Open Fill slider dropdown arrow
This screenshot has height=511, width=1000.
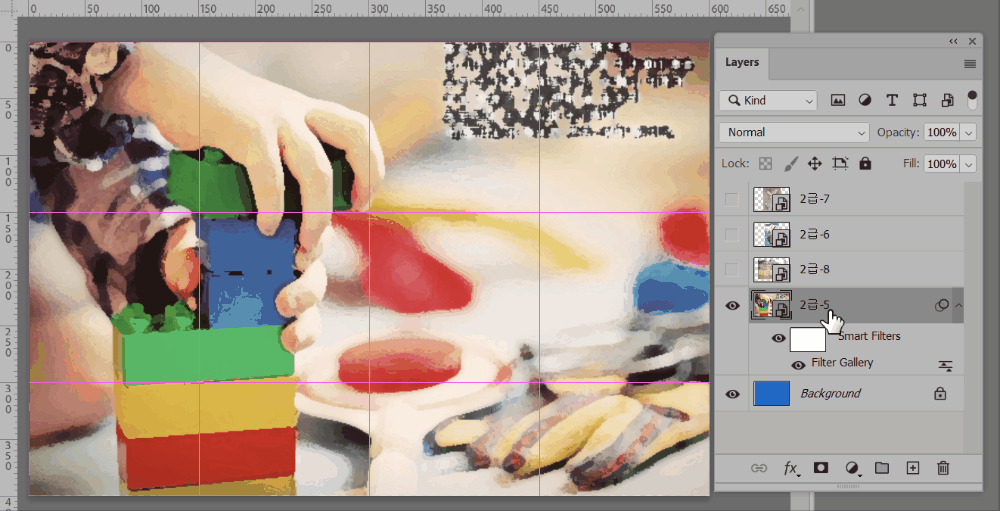coord(969,164)
